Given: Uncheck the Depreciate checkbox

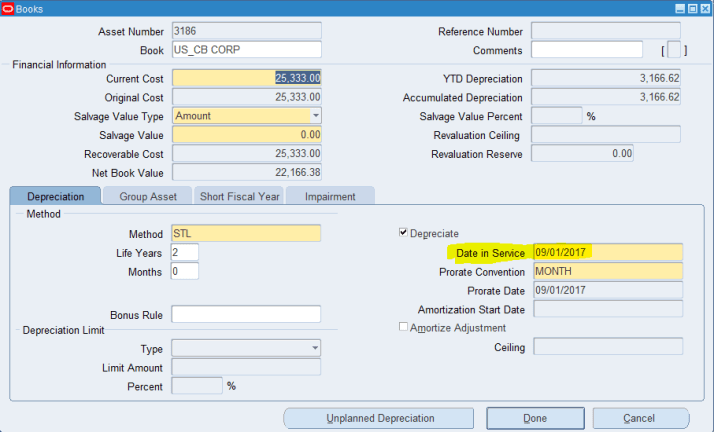Looking at the screenshot, I should tap(404, 233).
